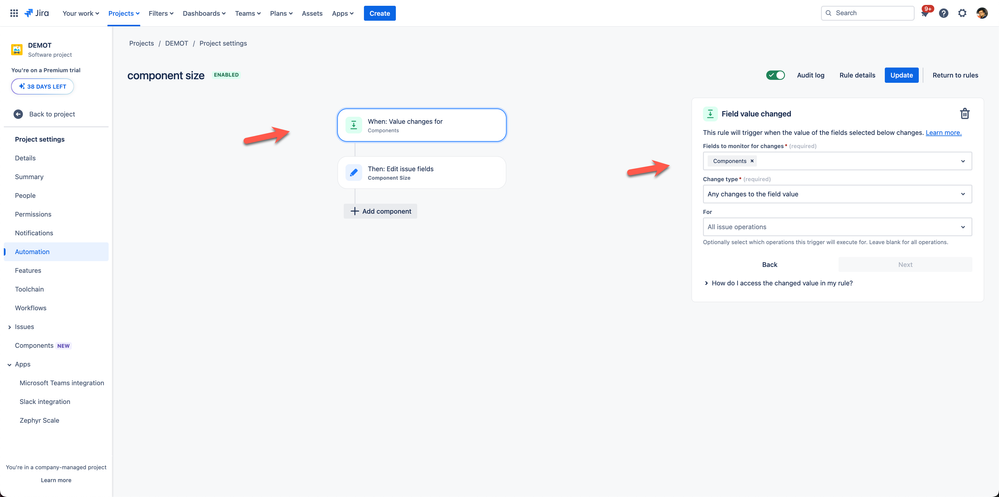Click the Project settings breadcrumb
999x497 pixels.
tap(223, 43)
